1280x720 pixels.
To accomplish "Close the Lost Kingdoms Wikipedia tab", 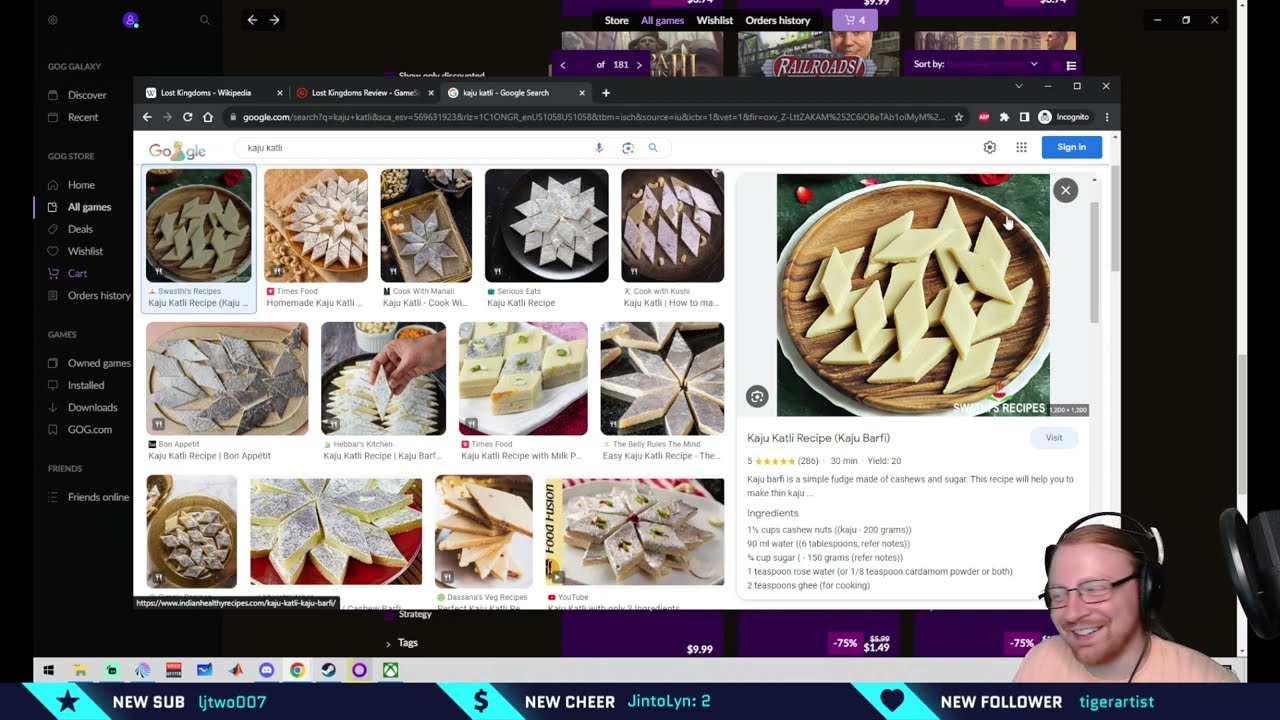I will (x=280, y=93).
